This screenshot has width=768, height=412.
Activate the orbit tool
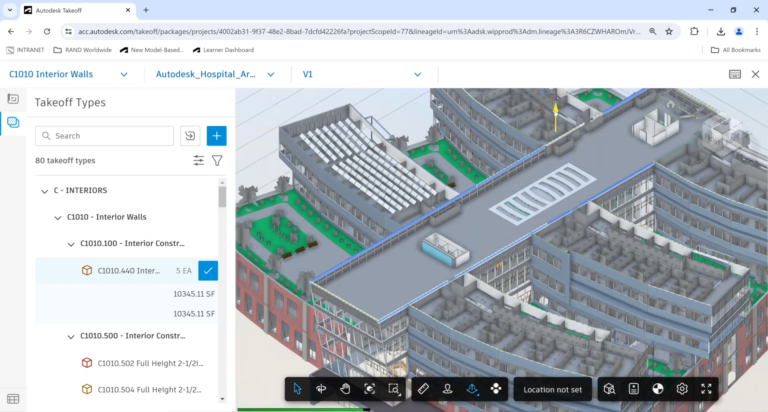(x=321, y=389)
